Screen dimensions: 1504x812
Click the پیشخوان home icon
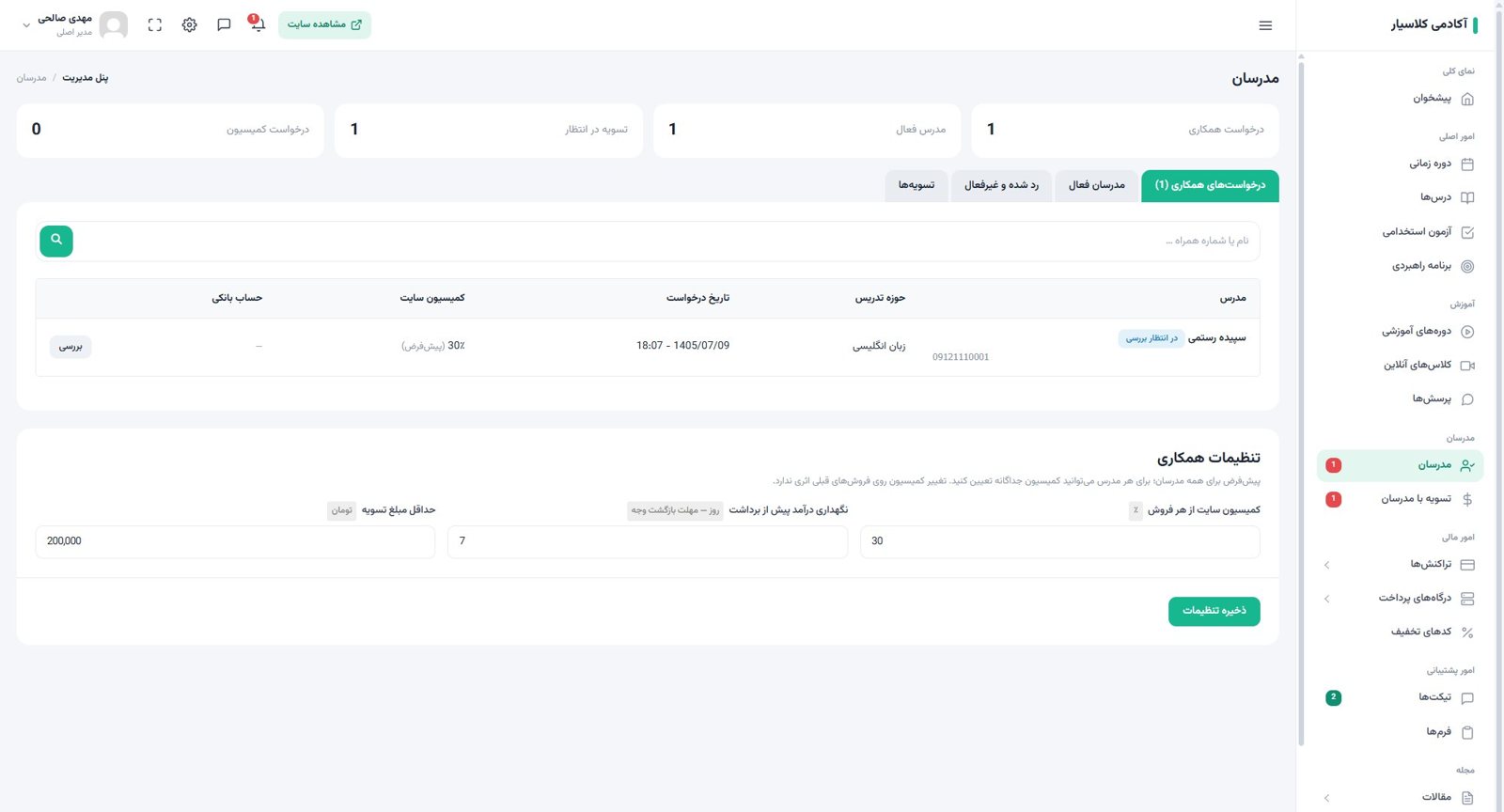(x=1467, y=99)
